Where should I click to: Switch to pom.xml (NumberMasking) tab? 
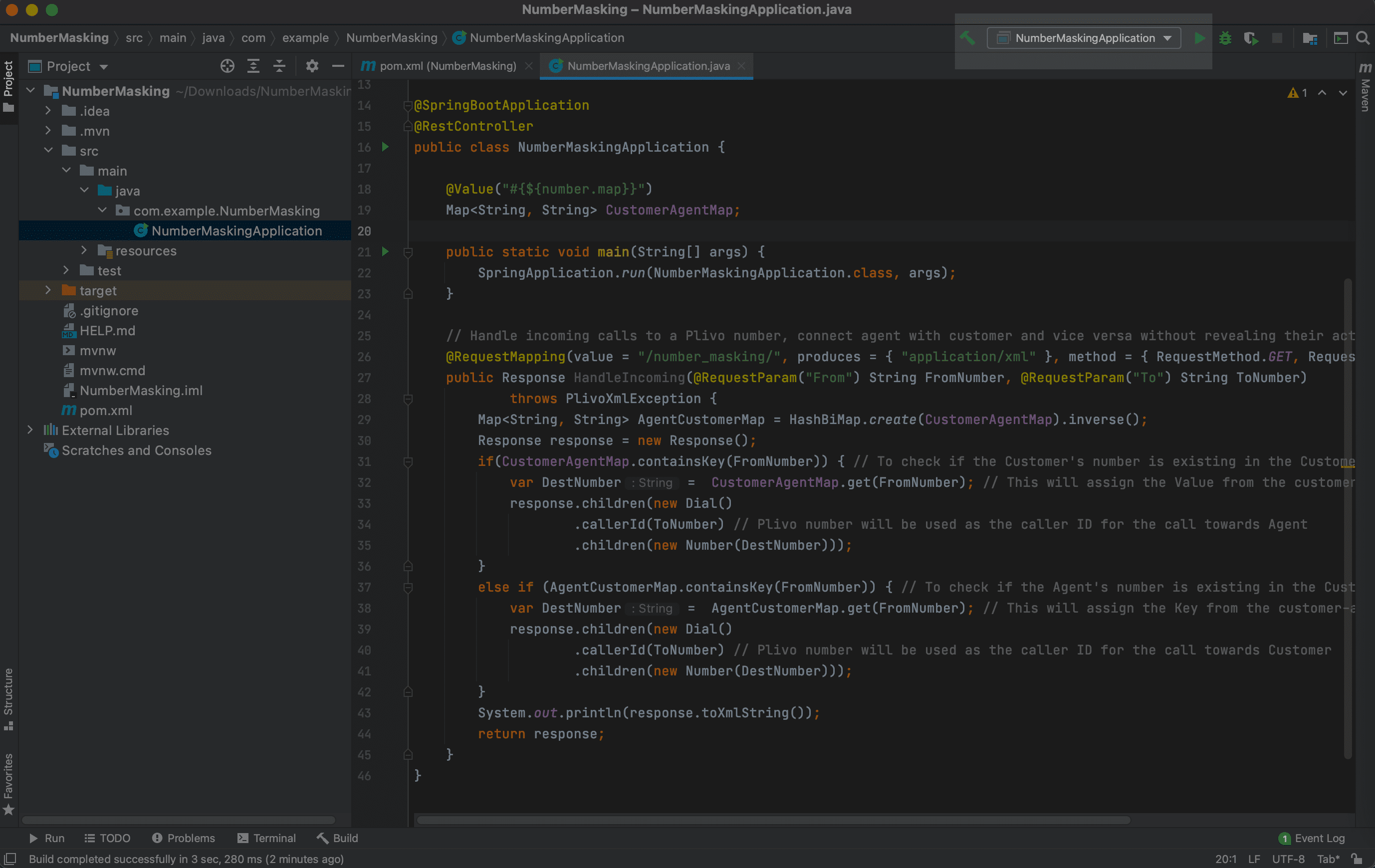point(447,66)
